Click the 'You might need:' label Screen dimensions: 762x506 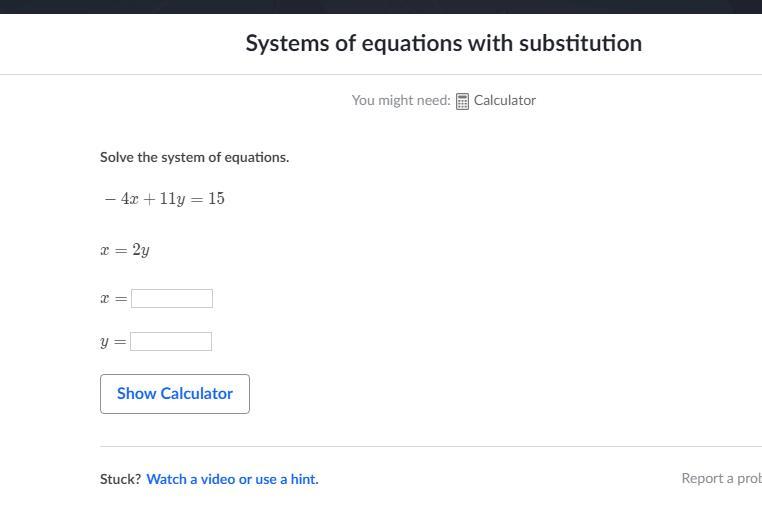[400, 100]
